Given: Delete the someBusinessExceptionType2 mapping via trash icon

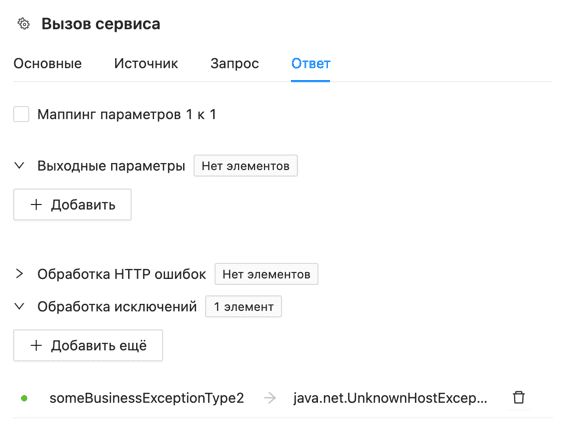Looking at the screenshot, I should [x=519, y=397].
